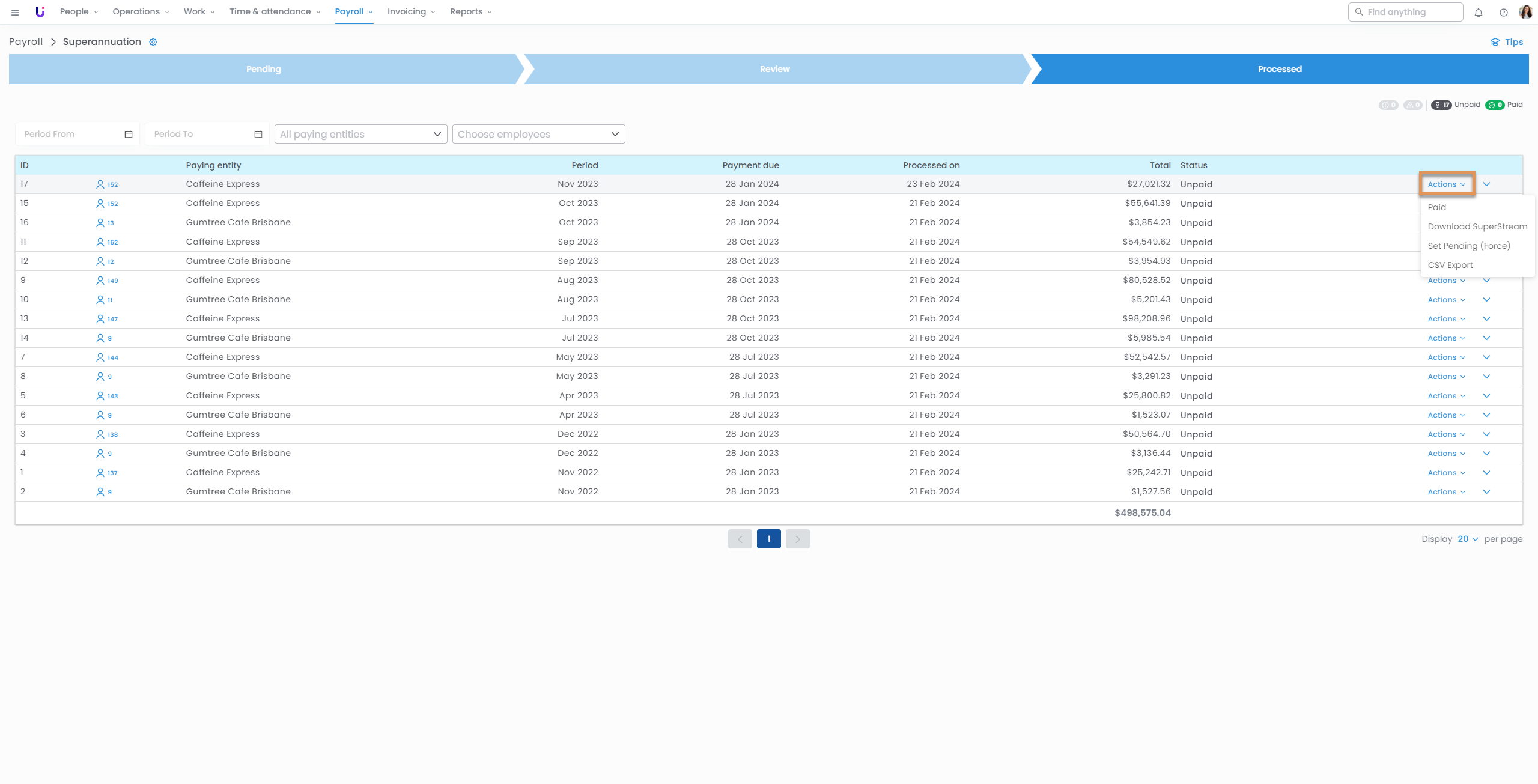
Task: Open the Period From calendar icon
Action: click(128, 134)
